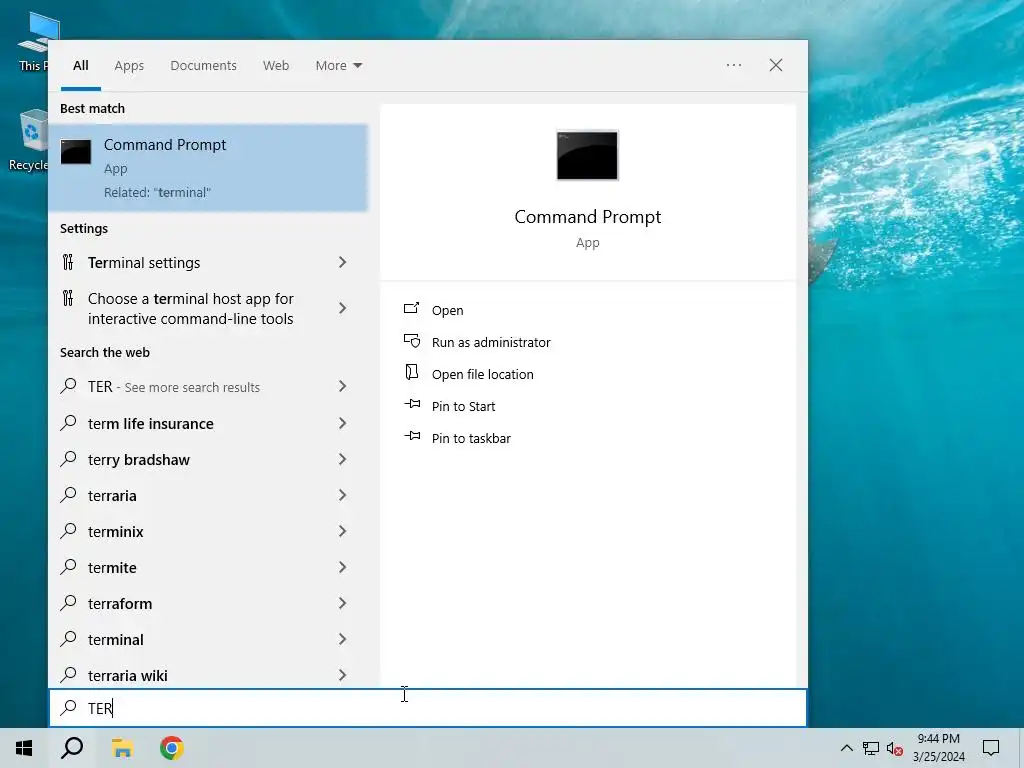
Task: Open Choose a terminal host app setting
Action: coord(208,308)
